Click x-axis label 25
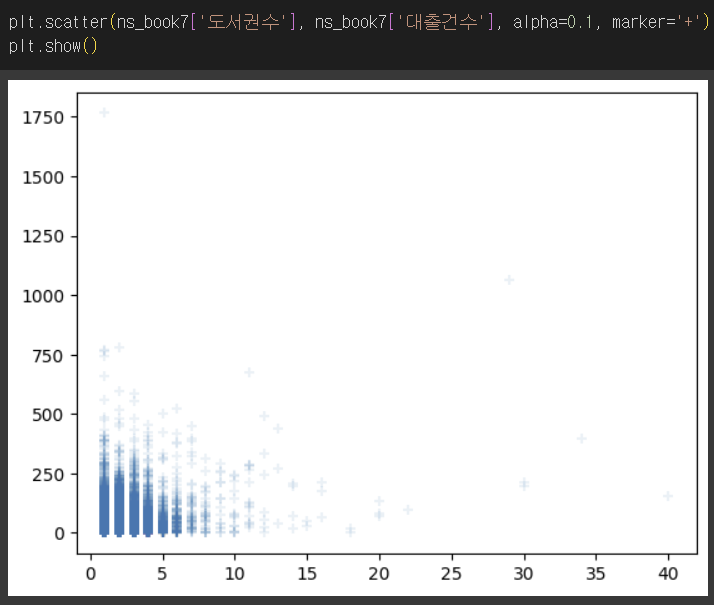714x605 pixels. (x=451, y=574)
